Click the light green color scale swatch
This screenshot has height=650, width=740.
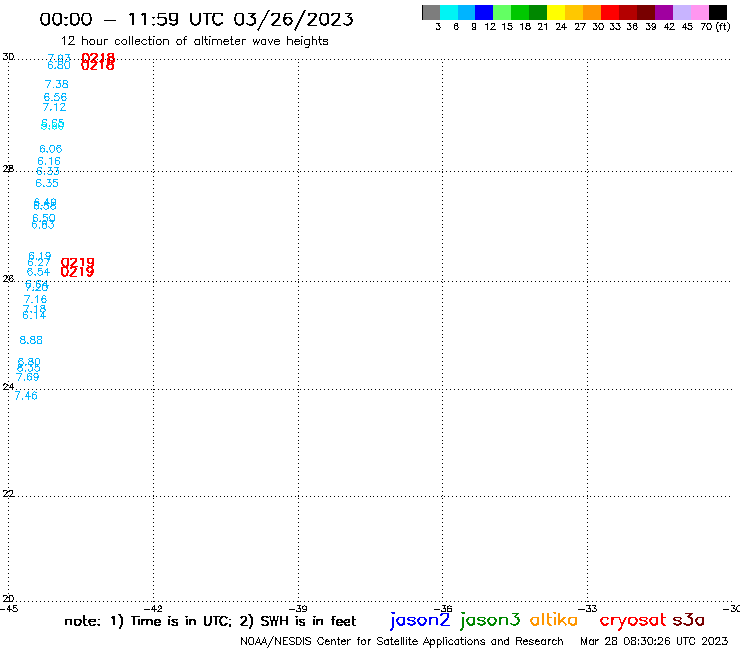click(x=502, y=12)
